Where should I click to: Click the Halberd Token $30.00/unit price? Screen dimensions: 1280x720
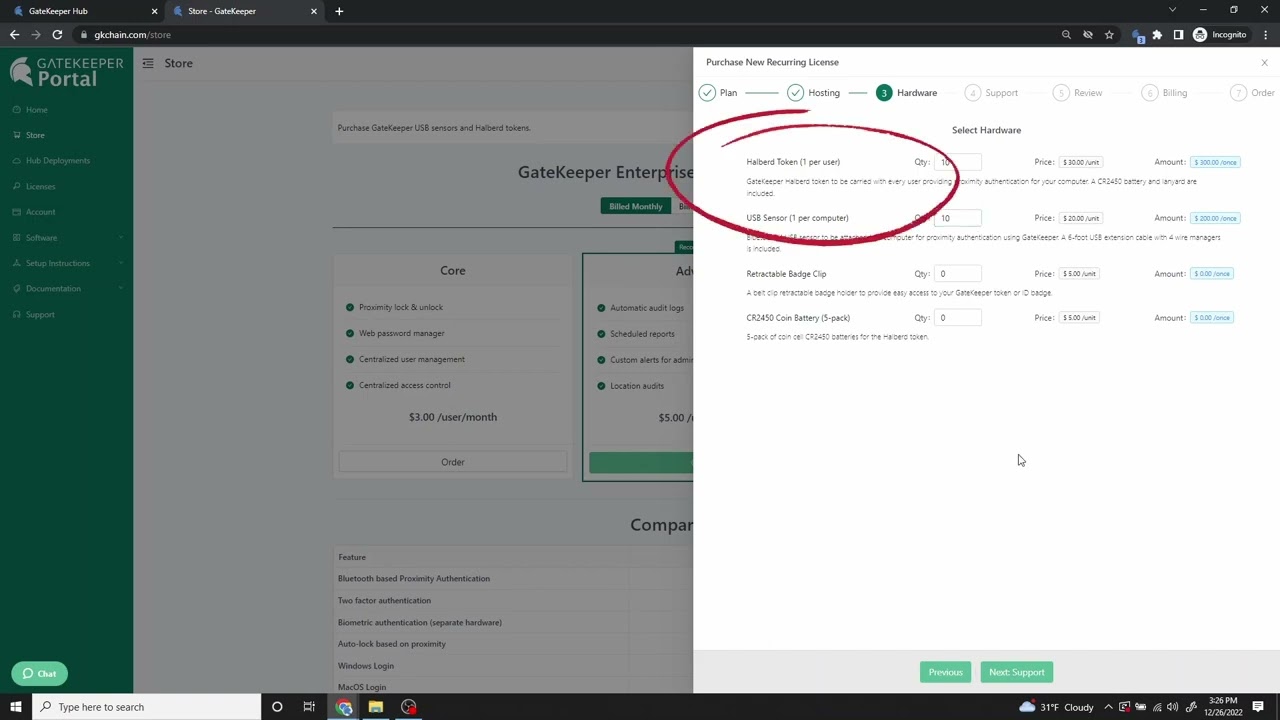(1081, 162)
